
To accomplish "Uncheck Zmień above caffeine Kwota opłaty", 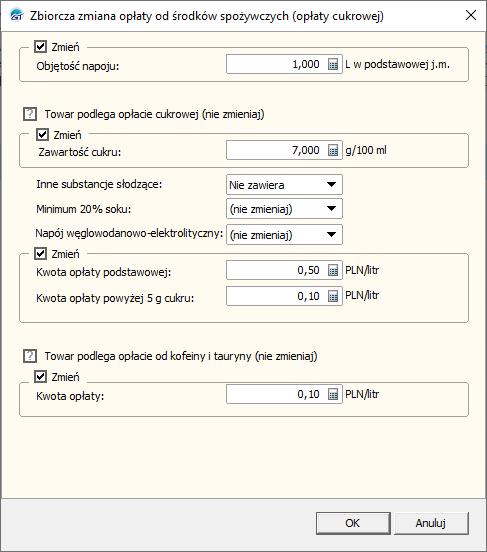I will (40, 377).
